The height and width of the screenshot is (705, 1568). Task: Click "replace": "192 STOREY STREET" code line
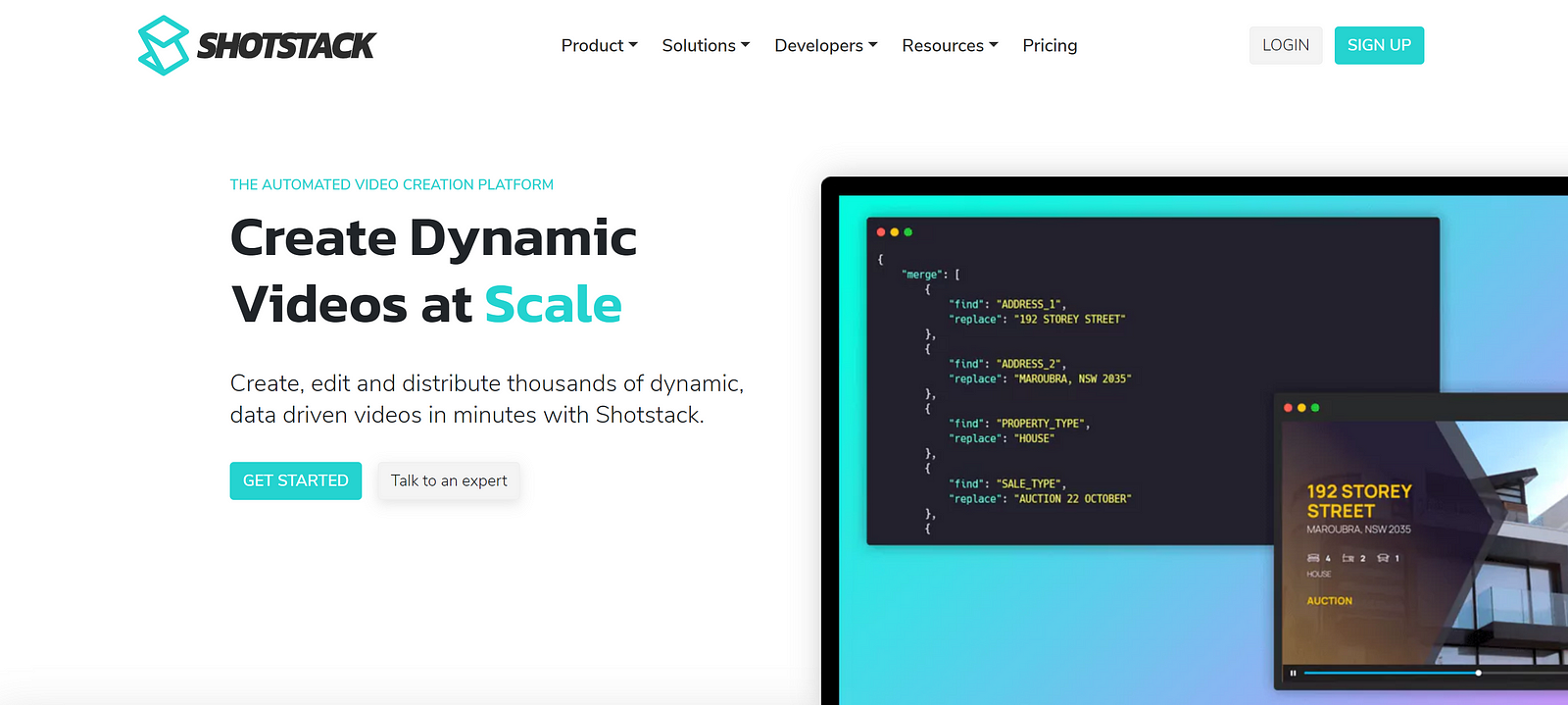pyautogui.click(x=1037, y=320)
